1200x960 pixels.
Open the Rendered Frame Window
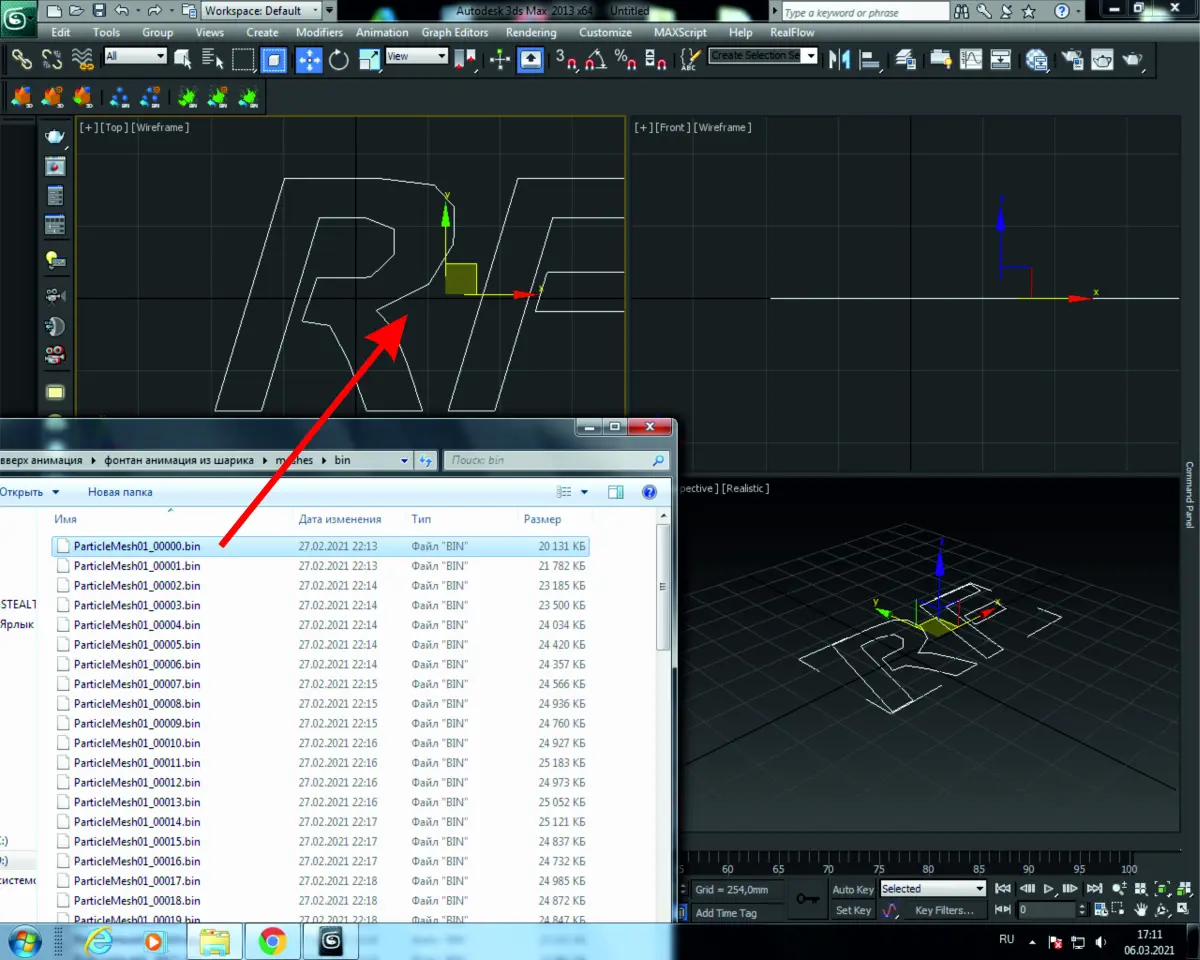1102,59
